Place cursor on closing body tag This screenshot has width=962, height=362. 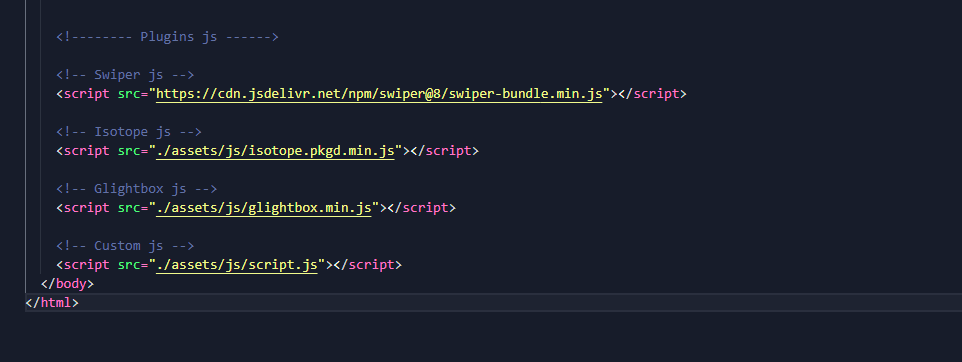[67, 284]
